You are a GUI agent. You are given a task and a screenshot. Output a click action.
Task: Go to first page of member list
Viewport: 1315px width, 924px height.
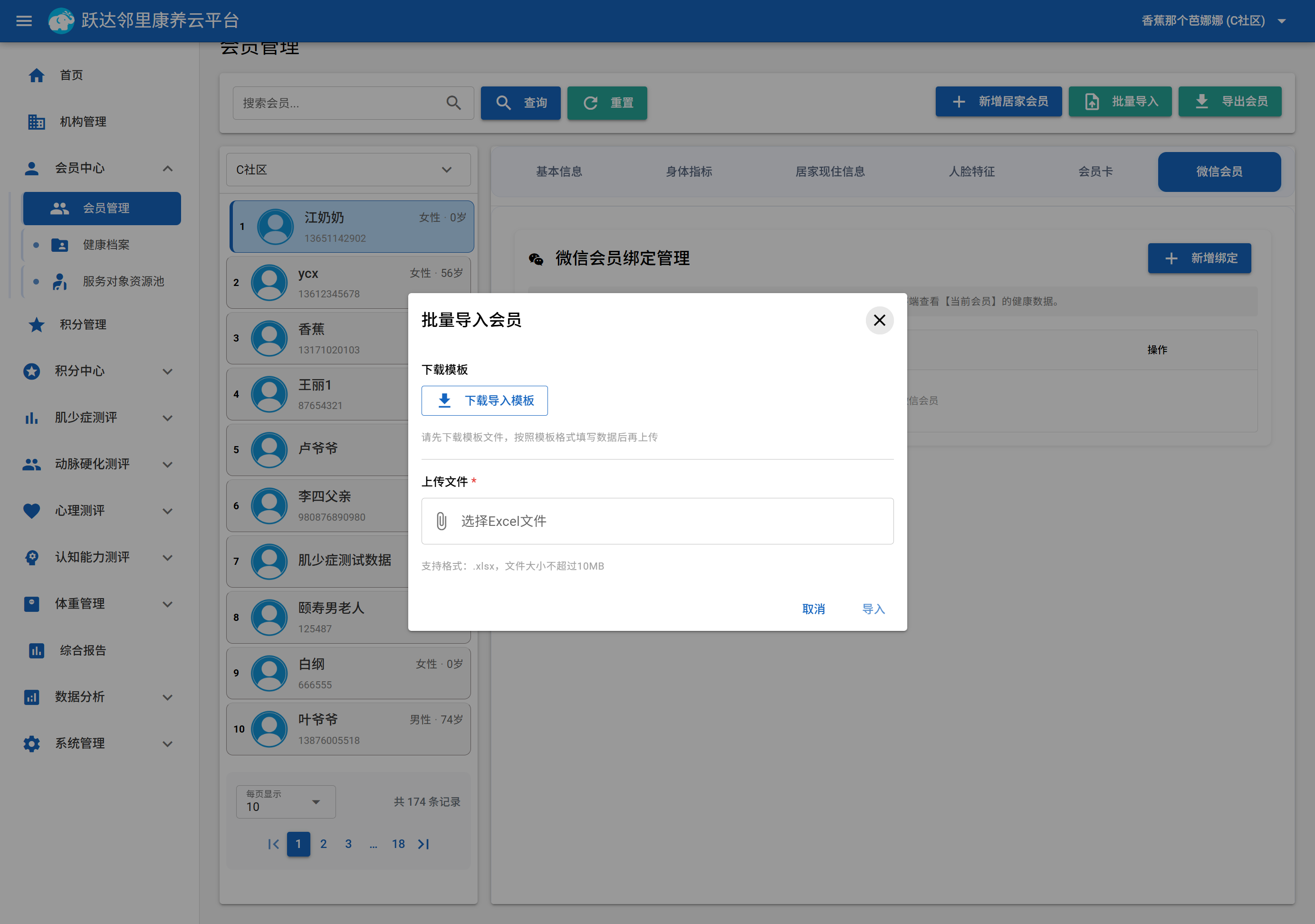pos(273,844)
